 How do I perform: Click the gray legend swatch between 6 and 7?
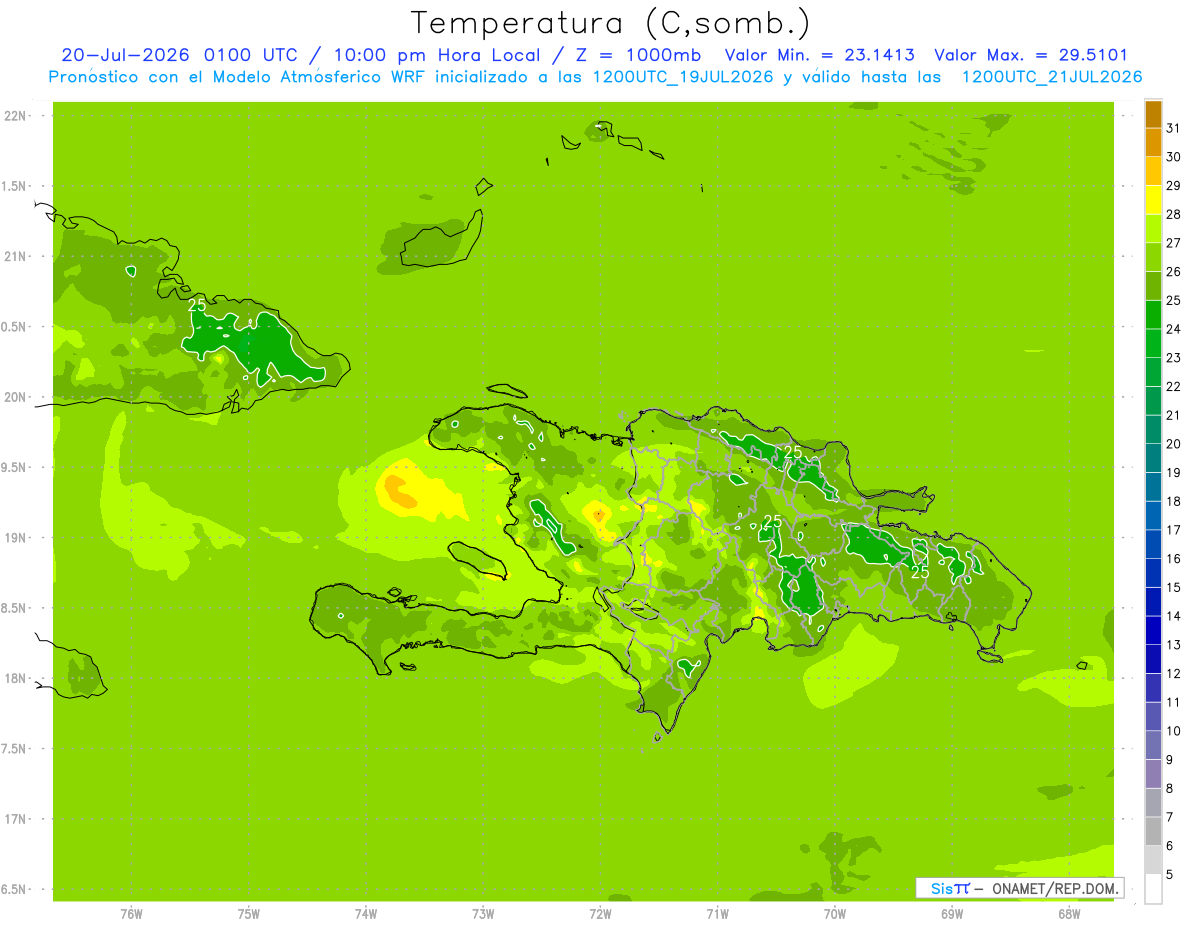point(1153,831)
